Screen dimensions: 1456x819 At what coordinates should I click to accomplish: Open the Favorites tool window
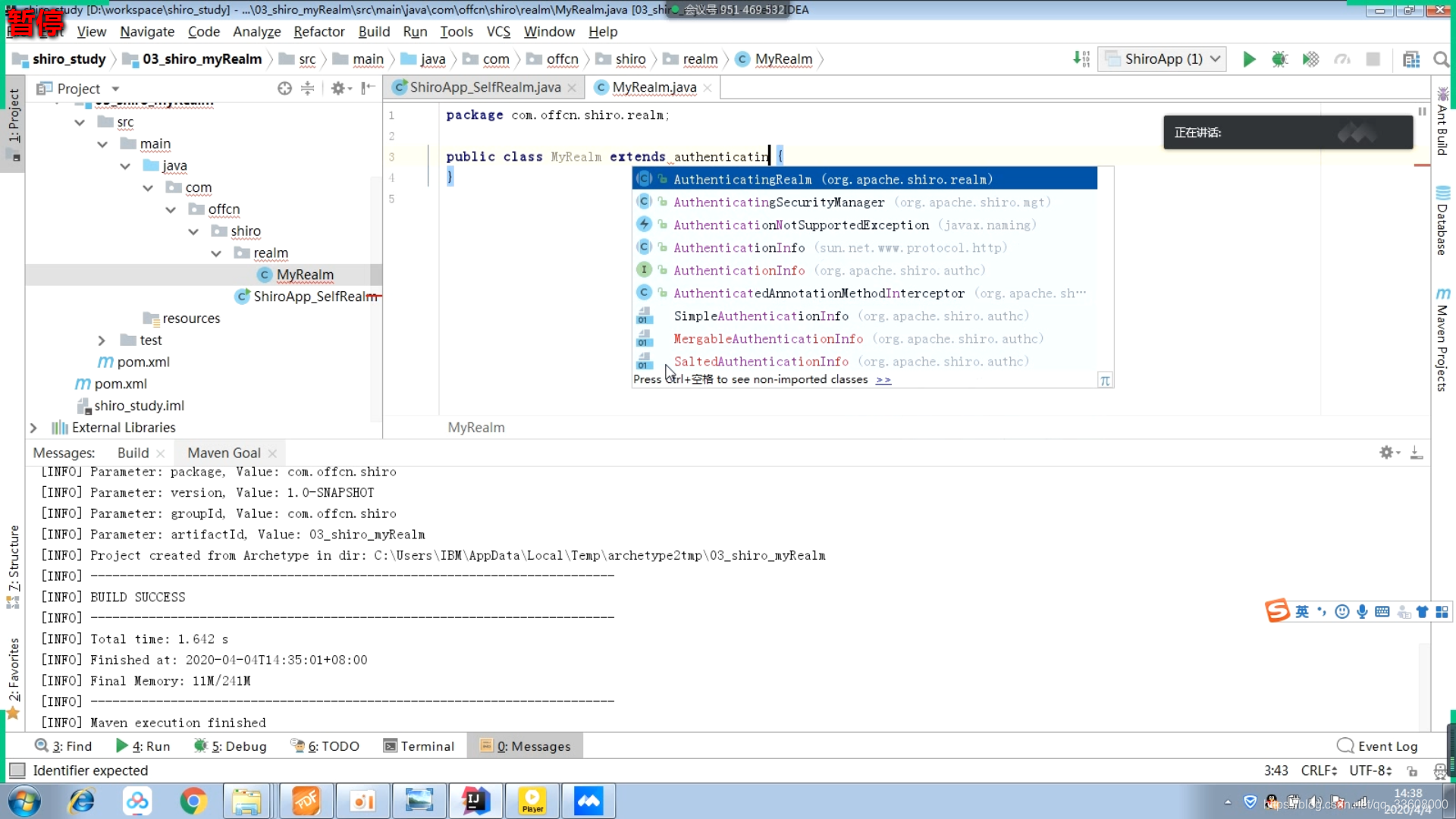(13, 677)
